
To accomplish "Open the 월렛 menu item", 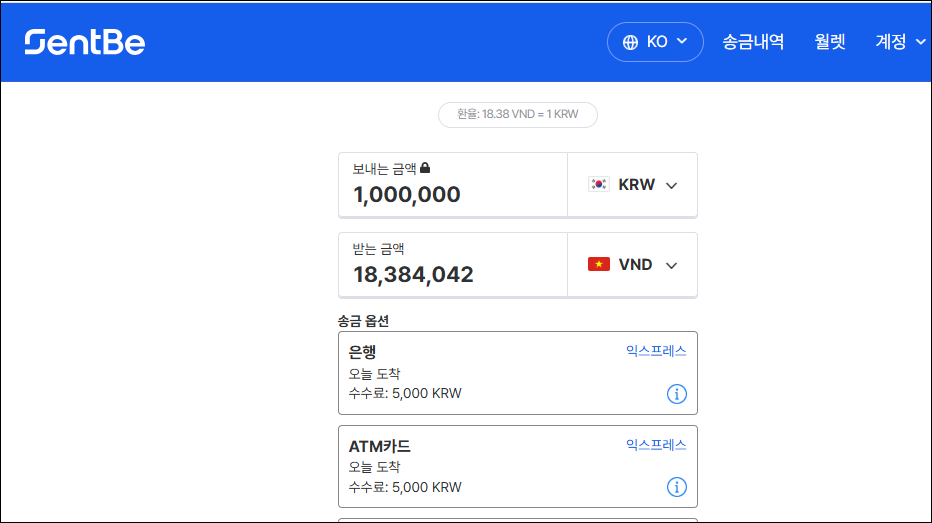I will point(829,42).
